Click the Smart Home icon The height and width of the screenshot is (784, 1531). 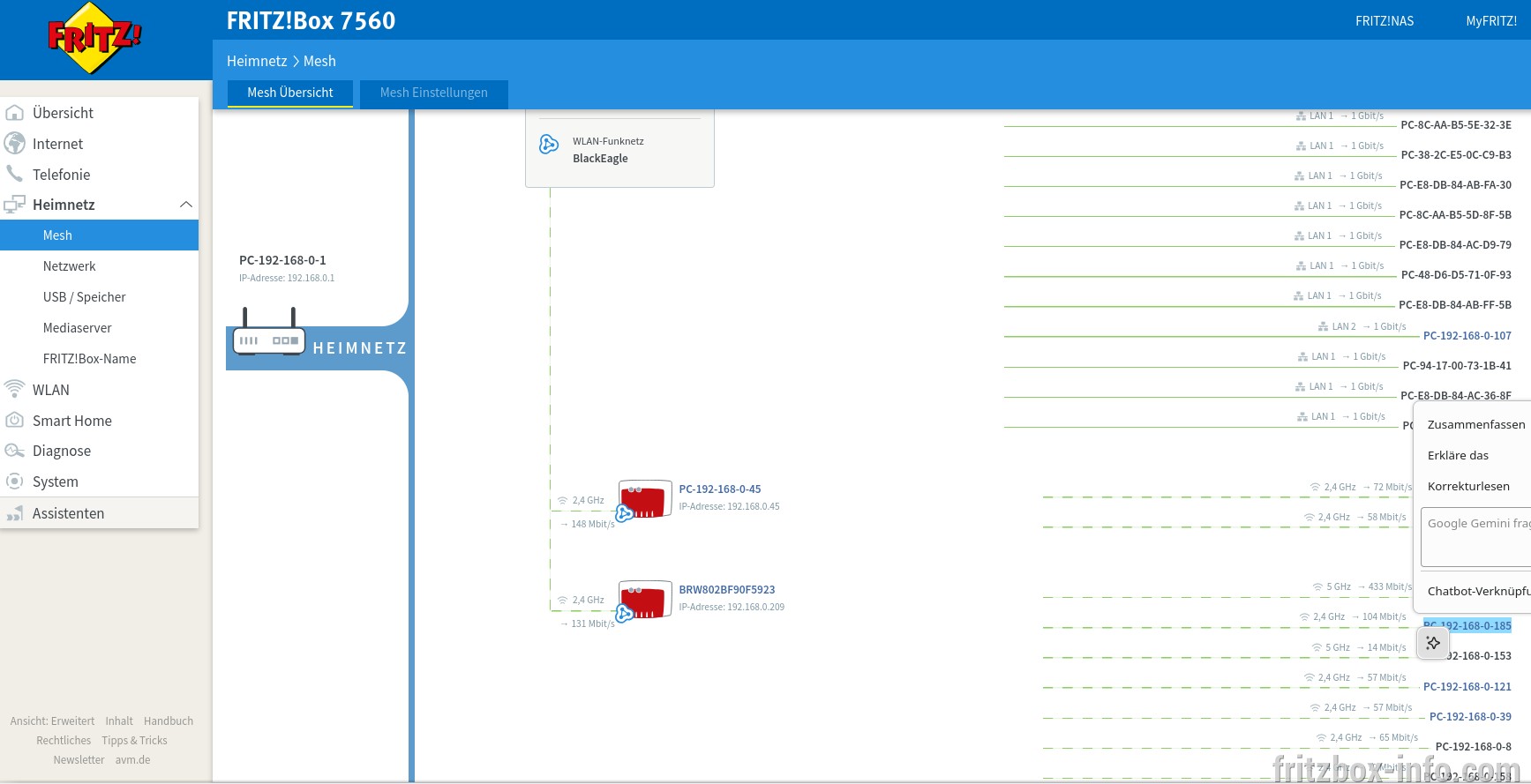click(14, 420)
